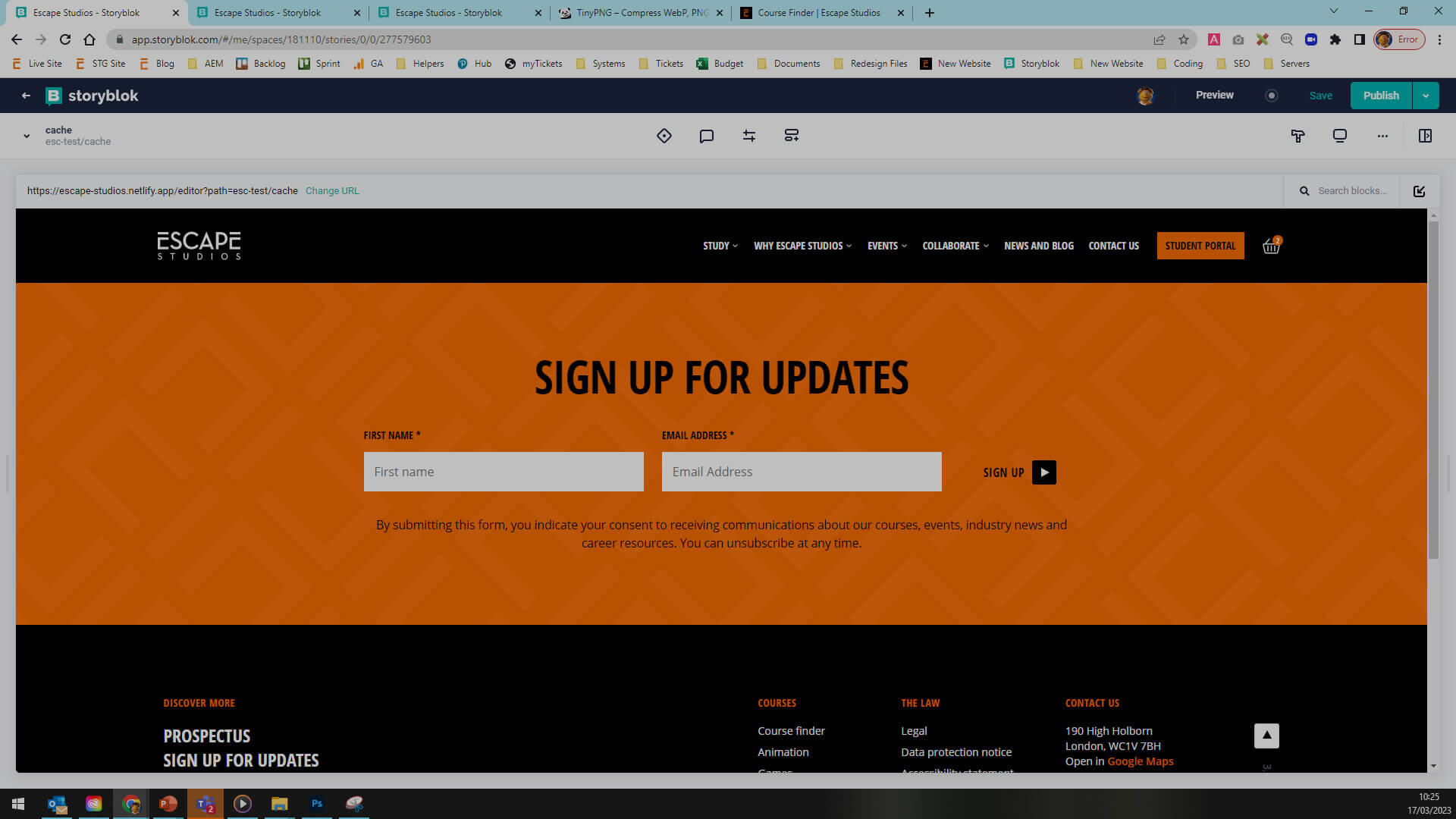The width and height of the screenshot is (1456, 819).
Task: Open Chrome three-dot menu
Action: tap(1439, 39)
